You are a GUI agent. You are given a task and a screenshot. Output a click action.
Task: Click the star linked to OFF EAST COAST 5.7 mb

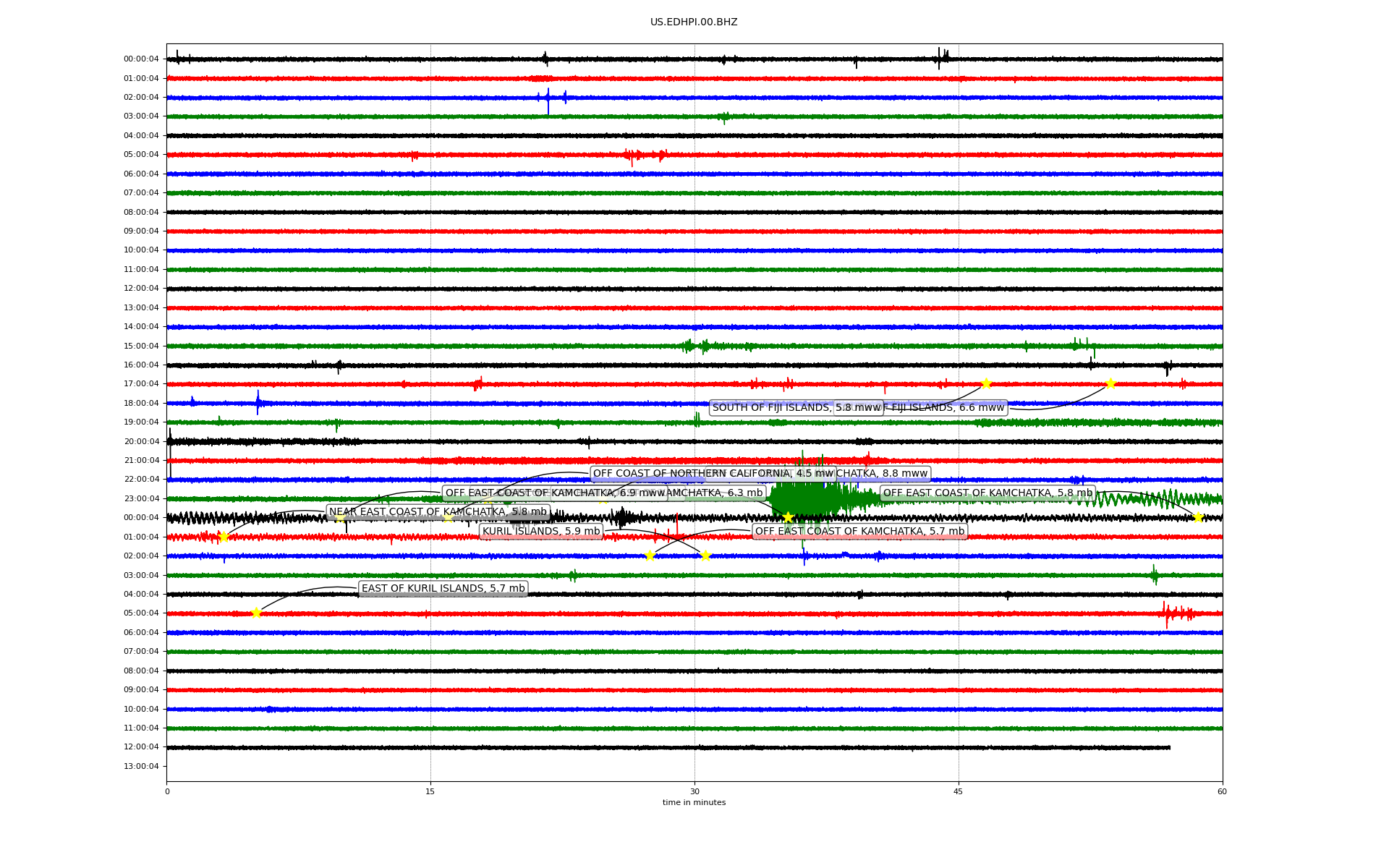(650, 556)
